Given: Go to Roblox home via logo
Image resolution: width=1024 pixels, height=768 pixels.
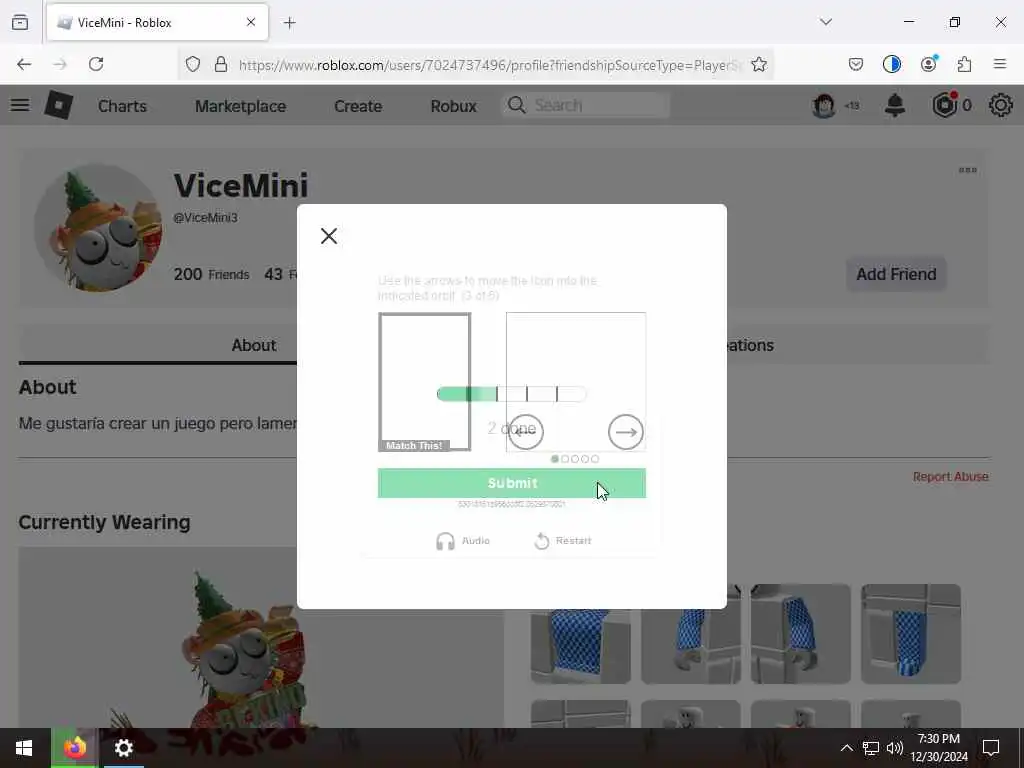Looking at the screenshot, I should (x=58, y=105).
